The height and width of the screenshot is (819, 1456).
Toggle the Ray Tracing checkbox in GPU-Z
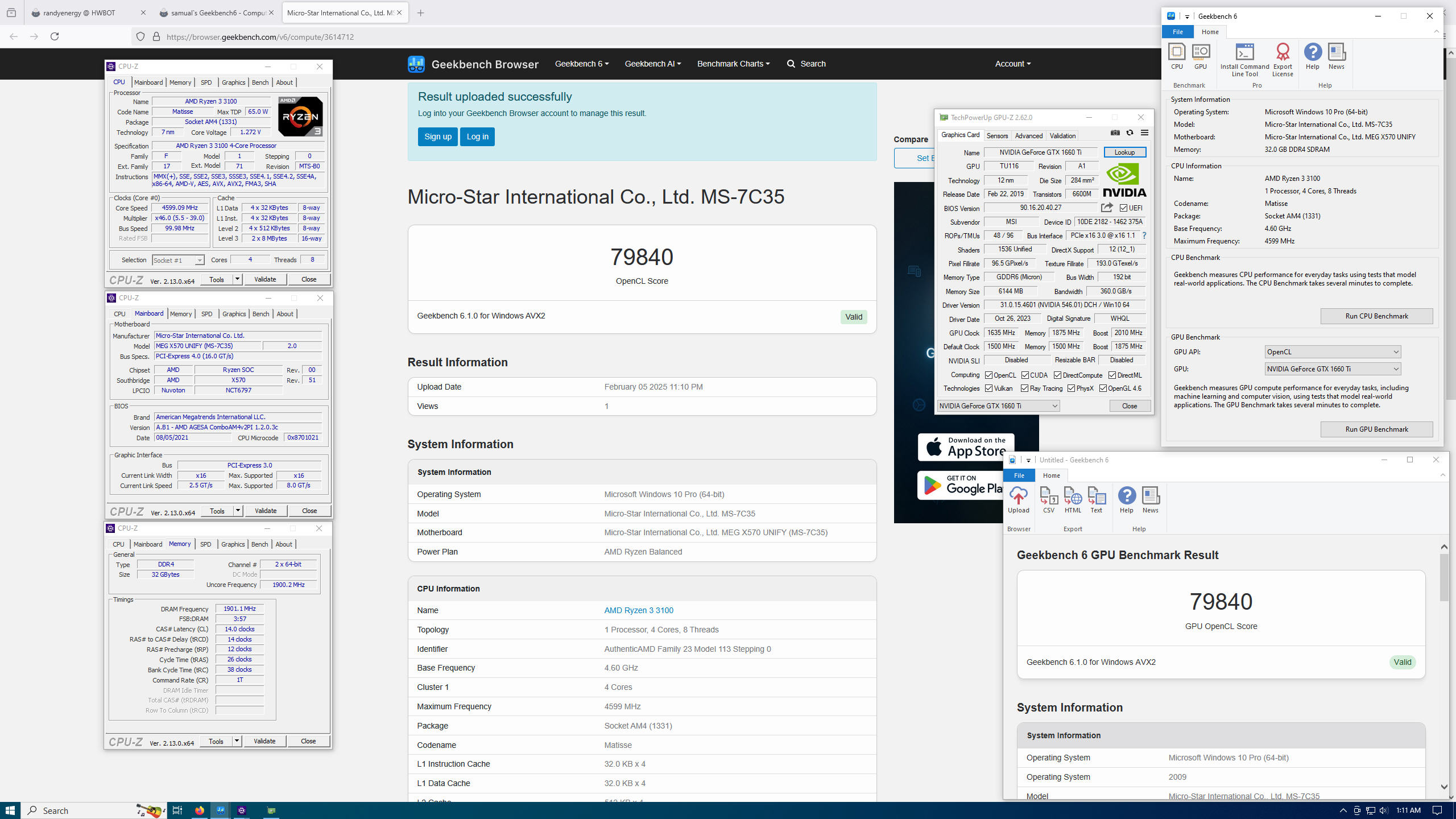[1024, 388]
